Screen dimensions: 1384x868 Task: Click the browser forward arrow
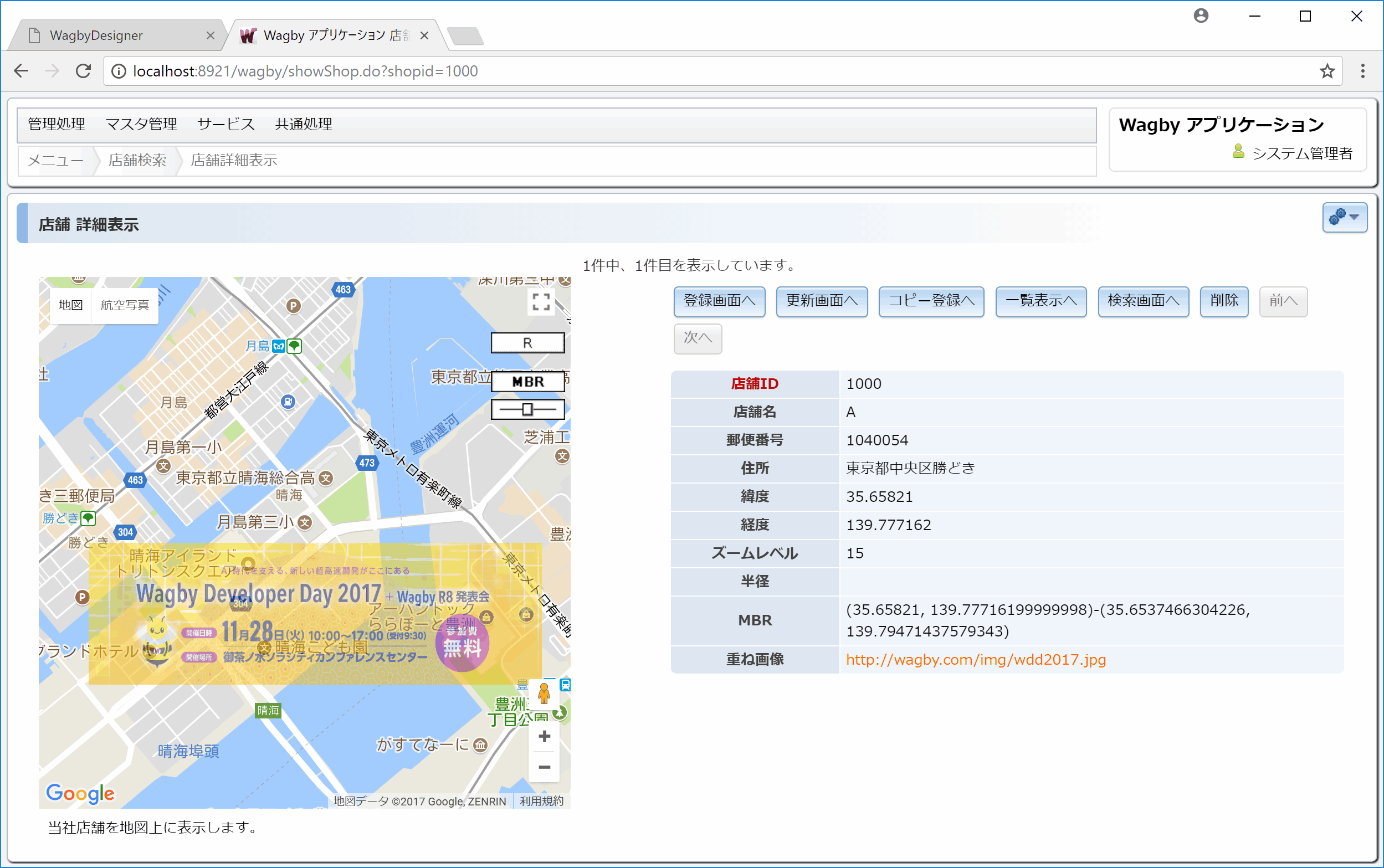pos(52,70)
